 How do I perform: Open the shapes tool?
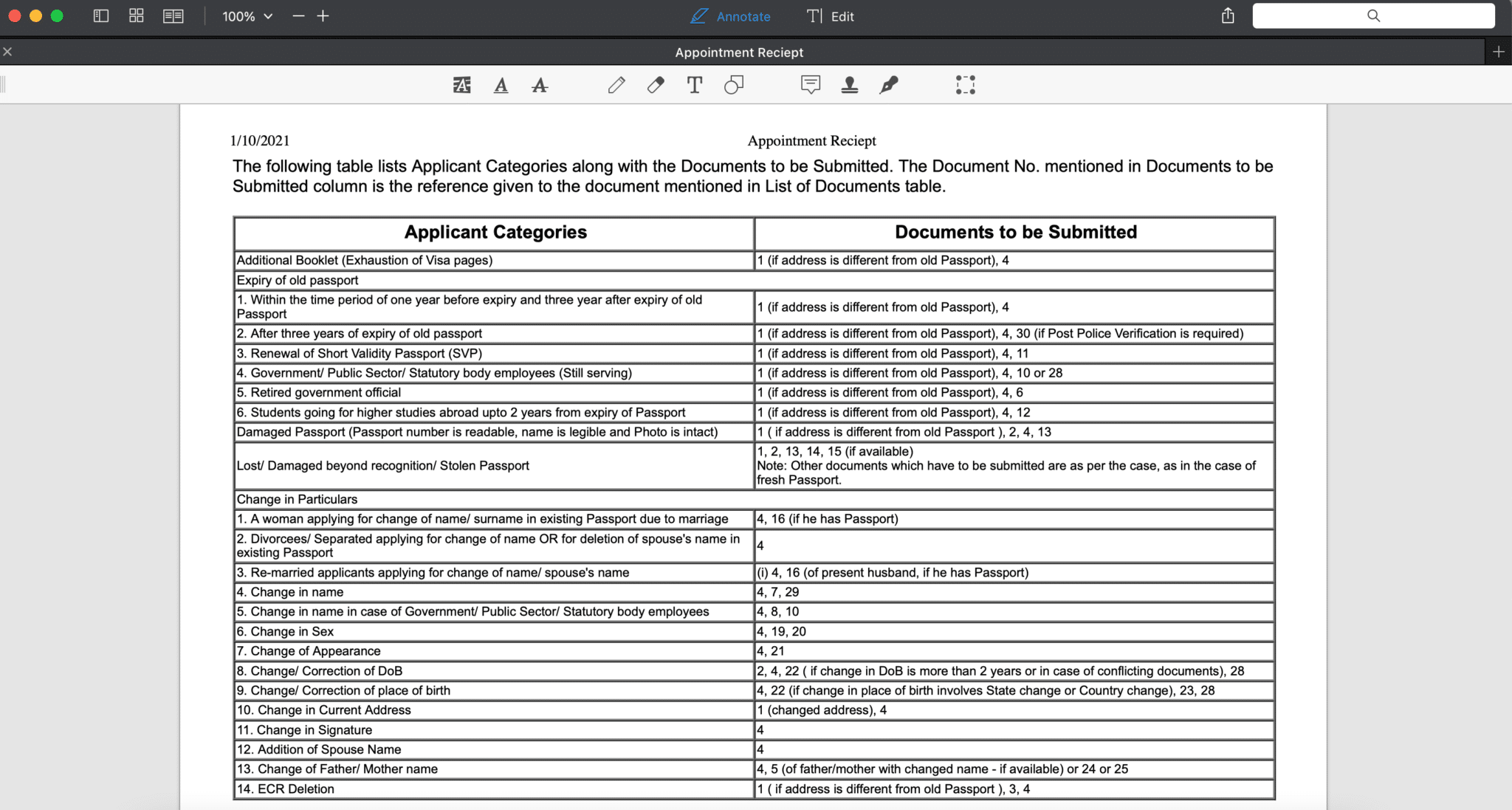click(733, 85)
